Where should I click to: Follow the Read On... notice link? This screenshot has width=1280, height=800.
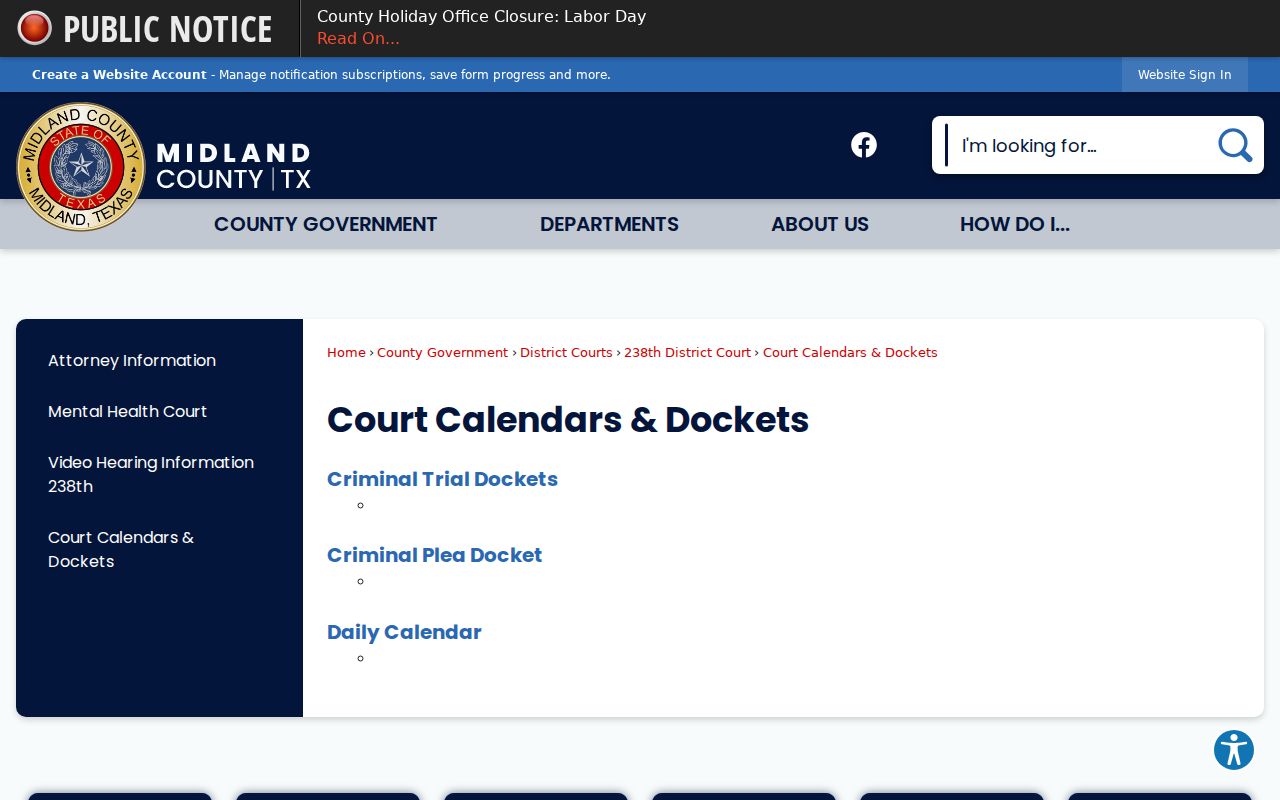(x=358, y=39)
